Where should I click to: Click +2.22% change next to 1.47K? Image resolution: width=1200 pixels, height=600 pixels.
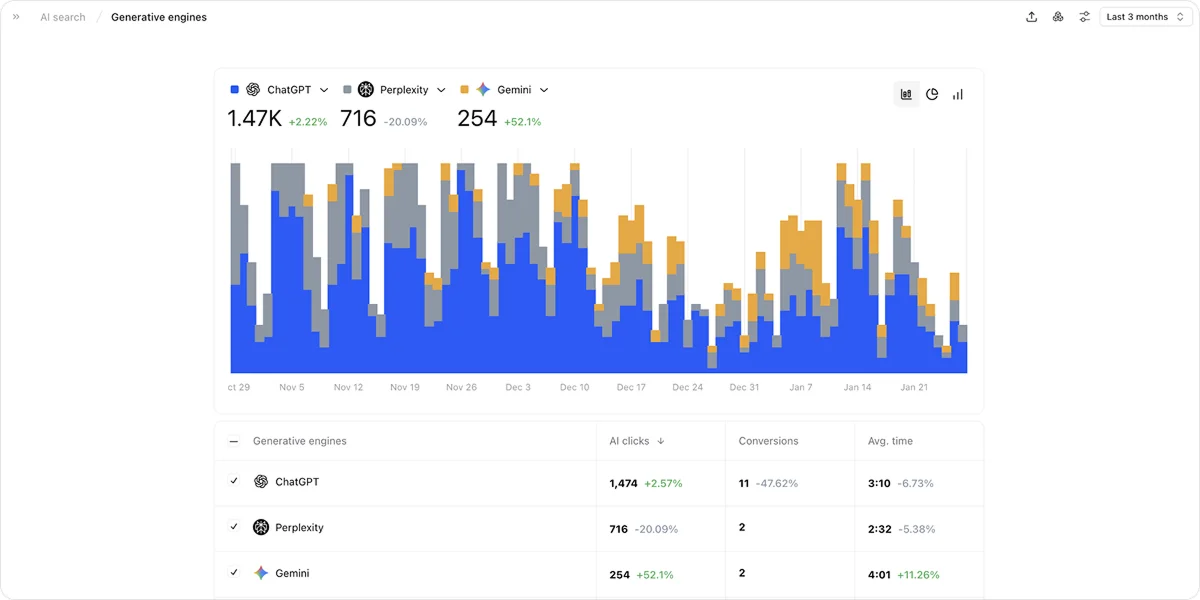point(308,122)
